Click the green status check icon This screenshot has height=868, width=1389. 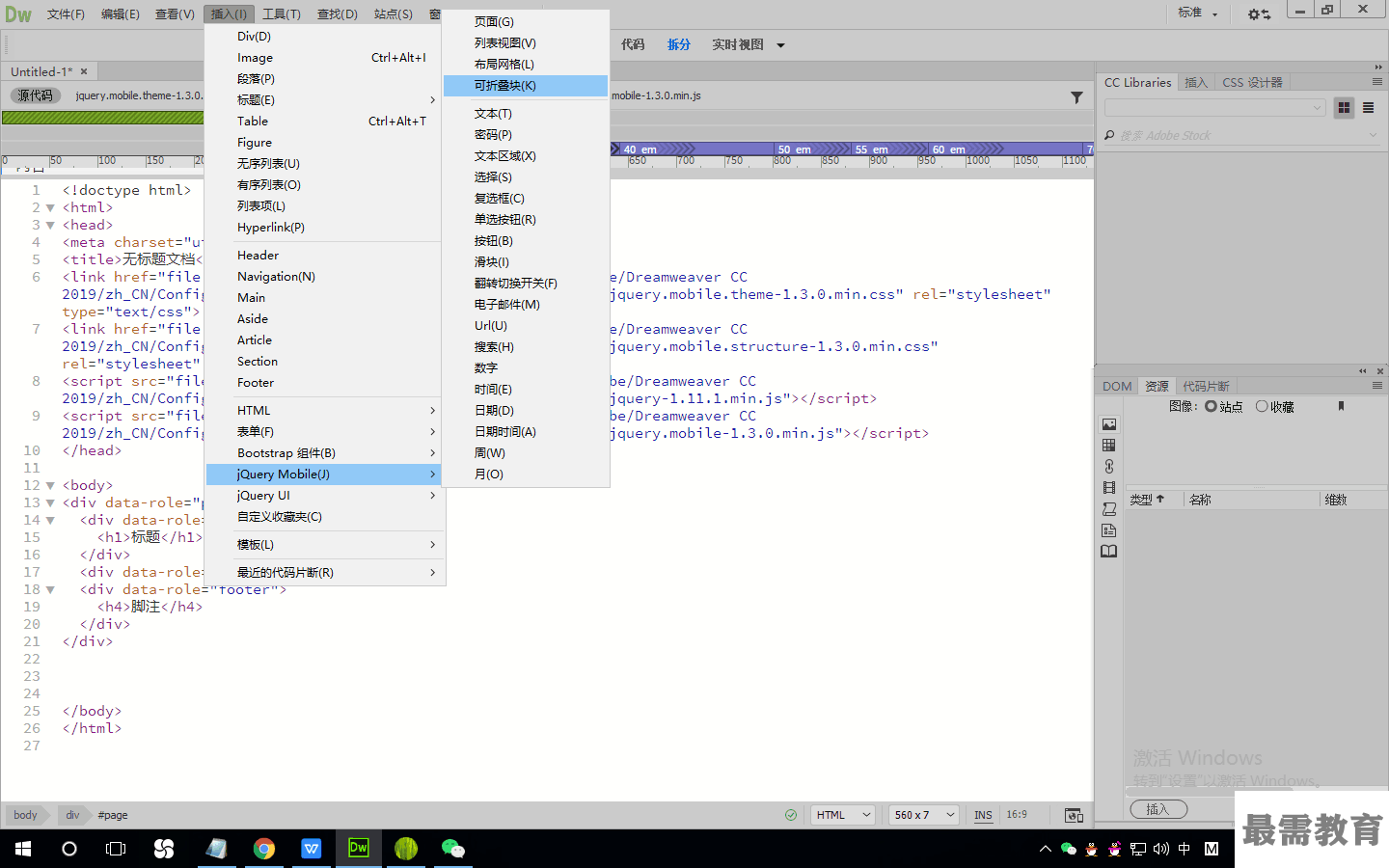tap(791, 815)
